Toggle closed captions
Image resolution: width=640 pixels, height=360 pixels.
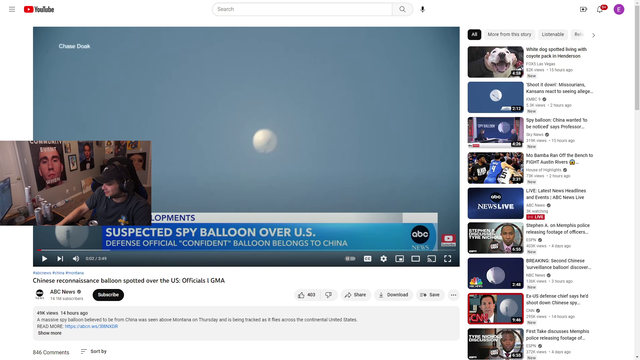tap(367, 258)
